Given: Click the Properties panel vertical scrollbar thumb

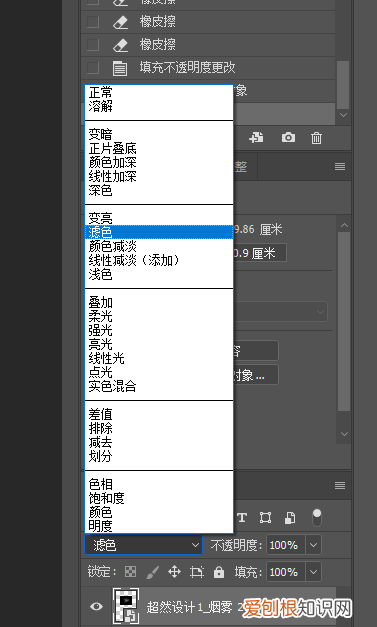Looking at the screenshot, I should (x=344, y=321).
